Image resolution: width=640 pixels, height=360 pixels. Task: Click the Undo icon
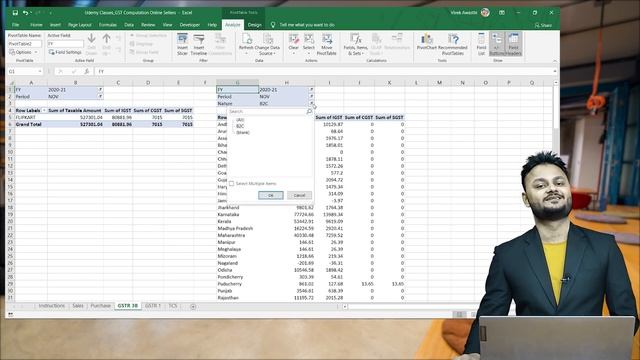pos(26,13)
